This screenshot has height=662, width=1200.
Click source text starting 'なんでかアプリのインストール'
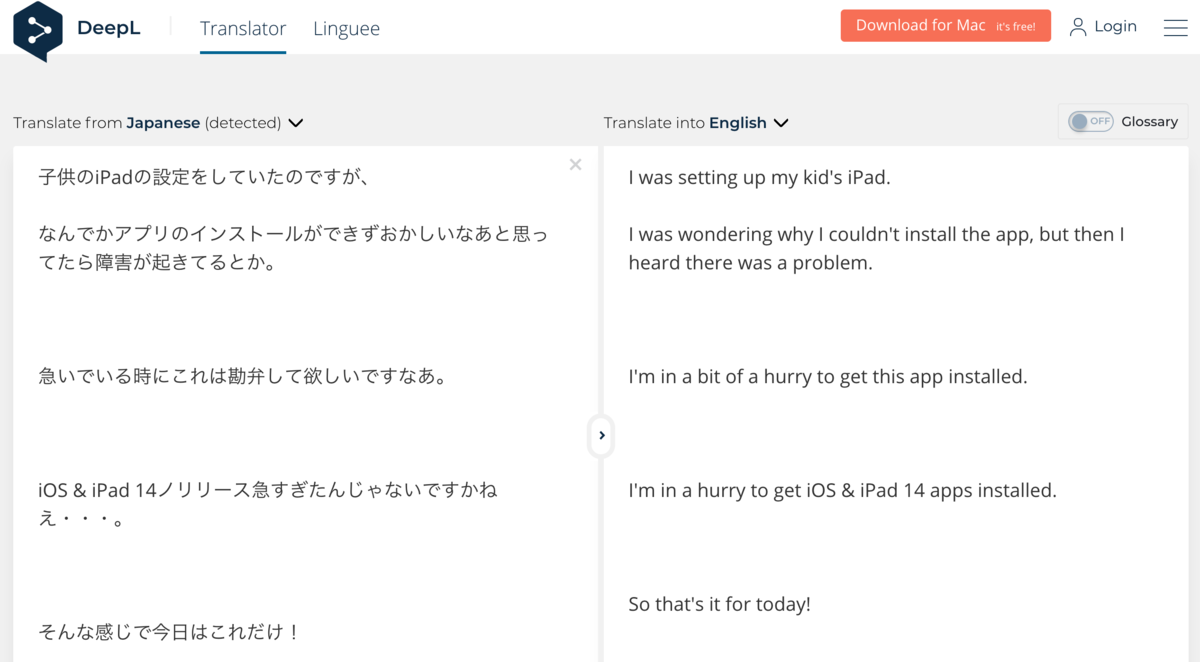tap(293, 249)
